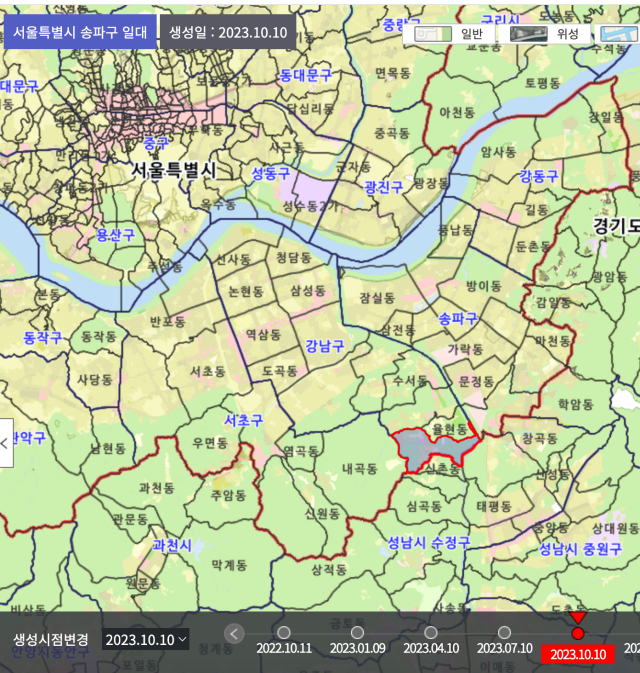Click the 서초동 neighborhood label
Image resolution: width=640 pixels, height=673 pixels.
(208, 371)
